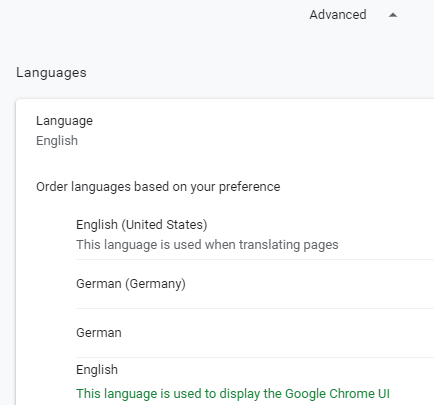Select the Languages section heading
Viewport: 434px width, 405px height.
tap(51, 73)
